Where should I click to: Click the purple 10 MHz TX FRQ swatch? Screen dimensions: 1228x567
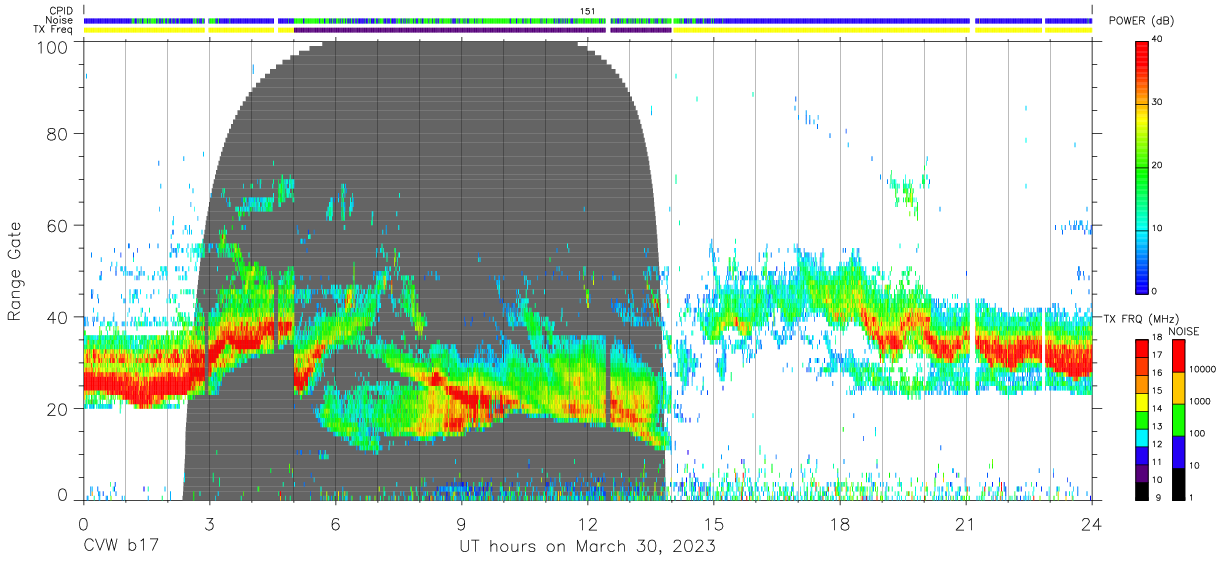pyautogui.click(x=1143, y=471)
